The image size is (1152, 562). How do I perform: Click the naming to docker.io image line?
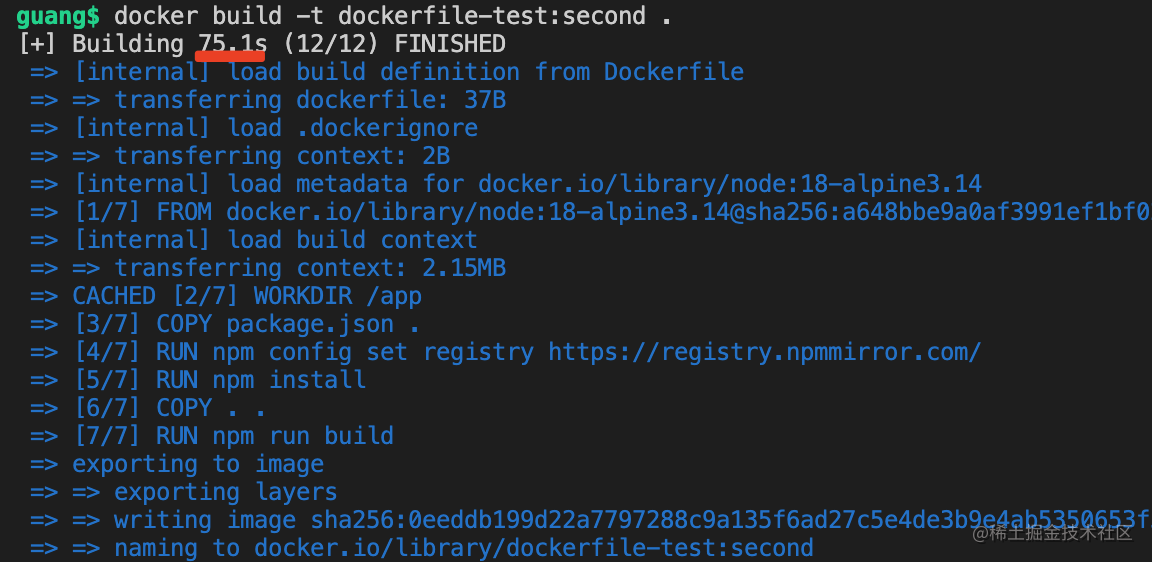463,548
